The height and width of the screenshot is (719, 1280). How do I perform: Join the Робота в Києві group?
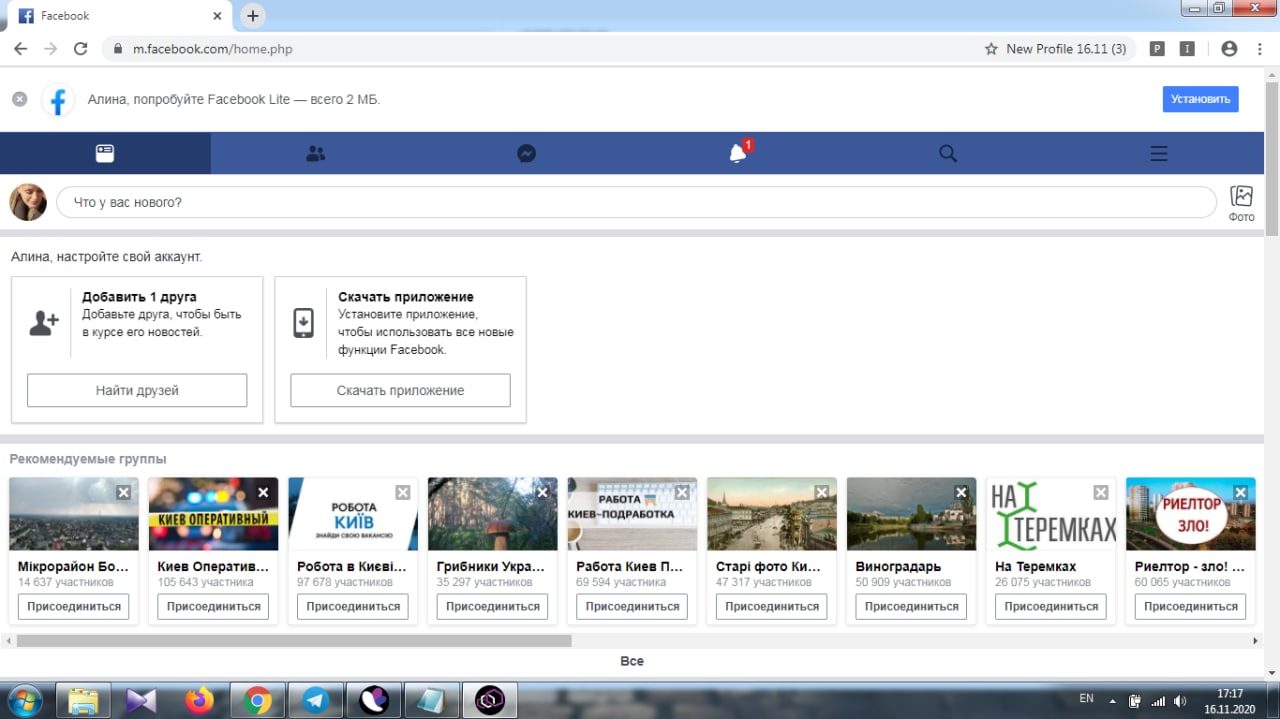click(353, 606)
